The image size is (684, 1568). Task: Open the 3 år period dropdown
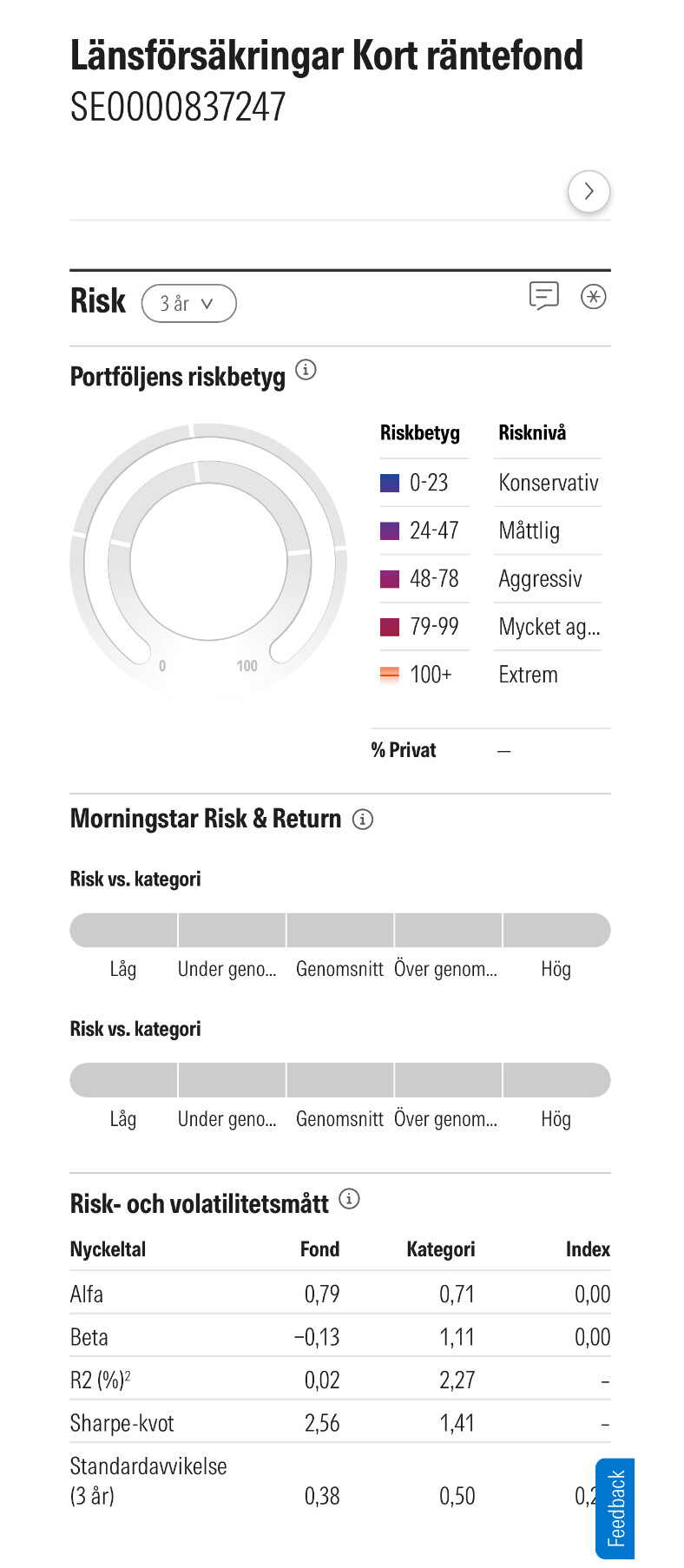click(x=188, y=303)
